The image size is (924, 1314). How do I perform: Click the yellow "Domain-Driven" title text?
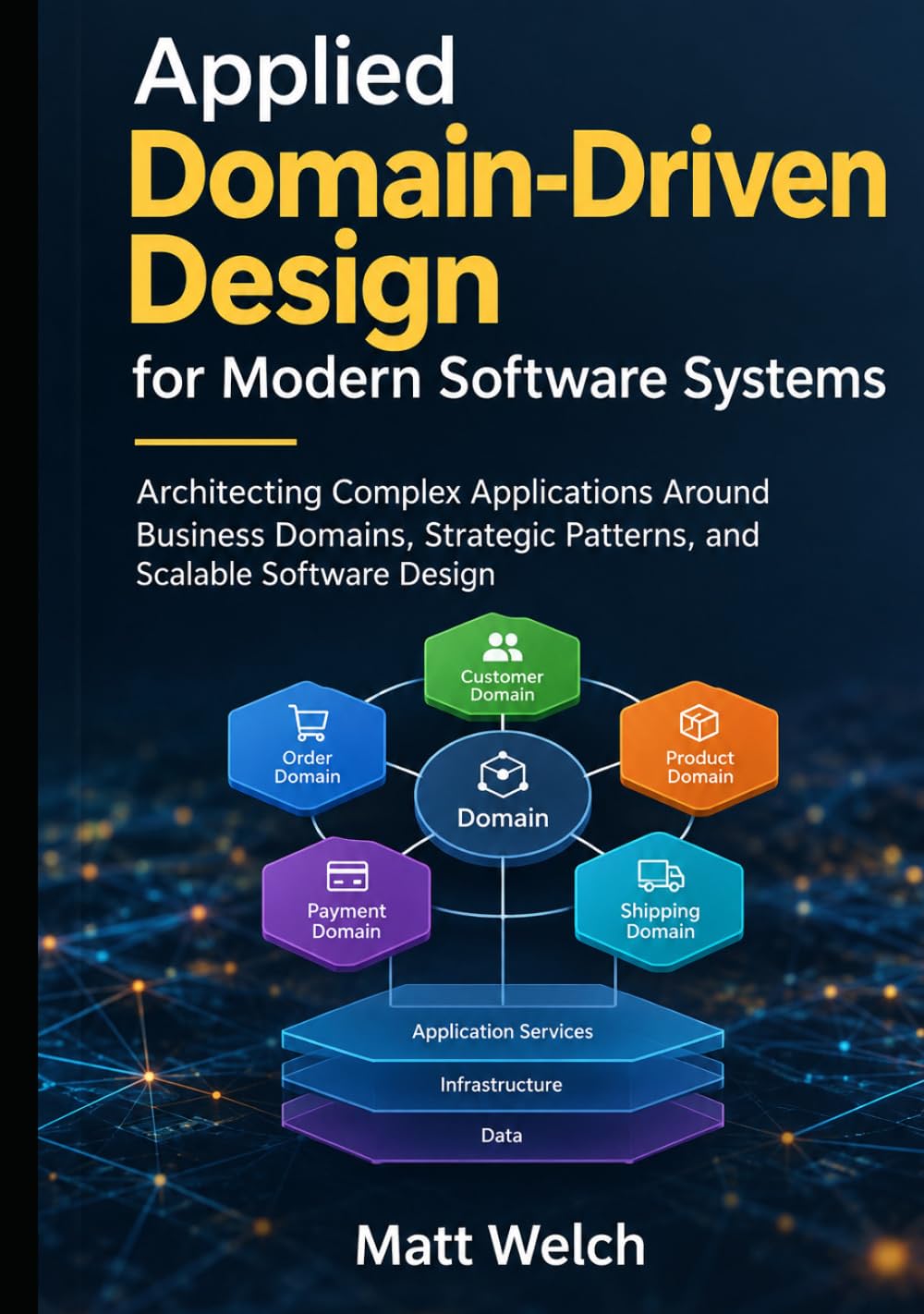click(510, 174)
